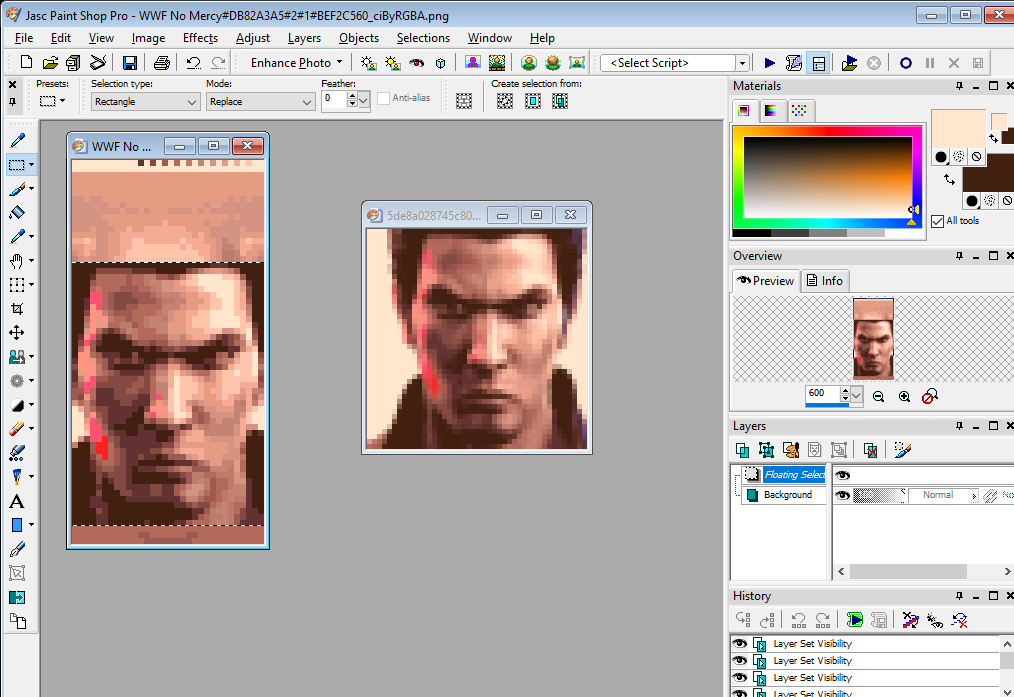
Task: Toggle the All tools checkbox
Action: (x=937, y=221)
